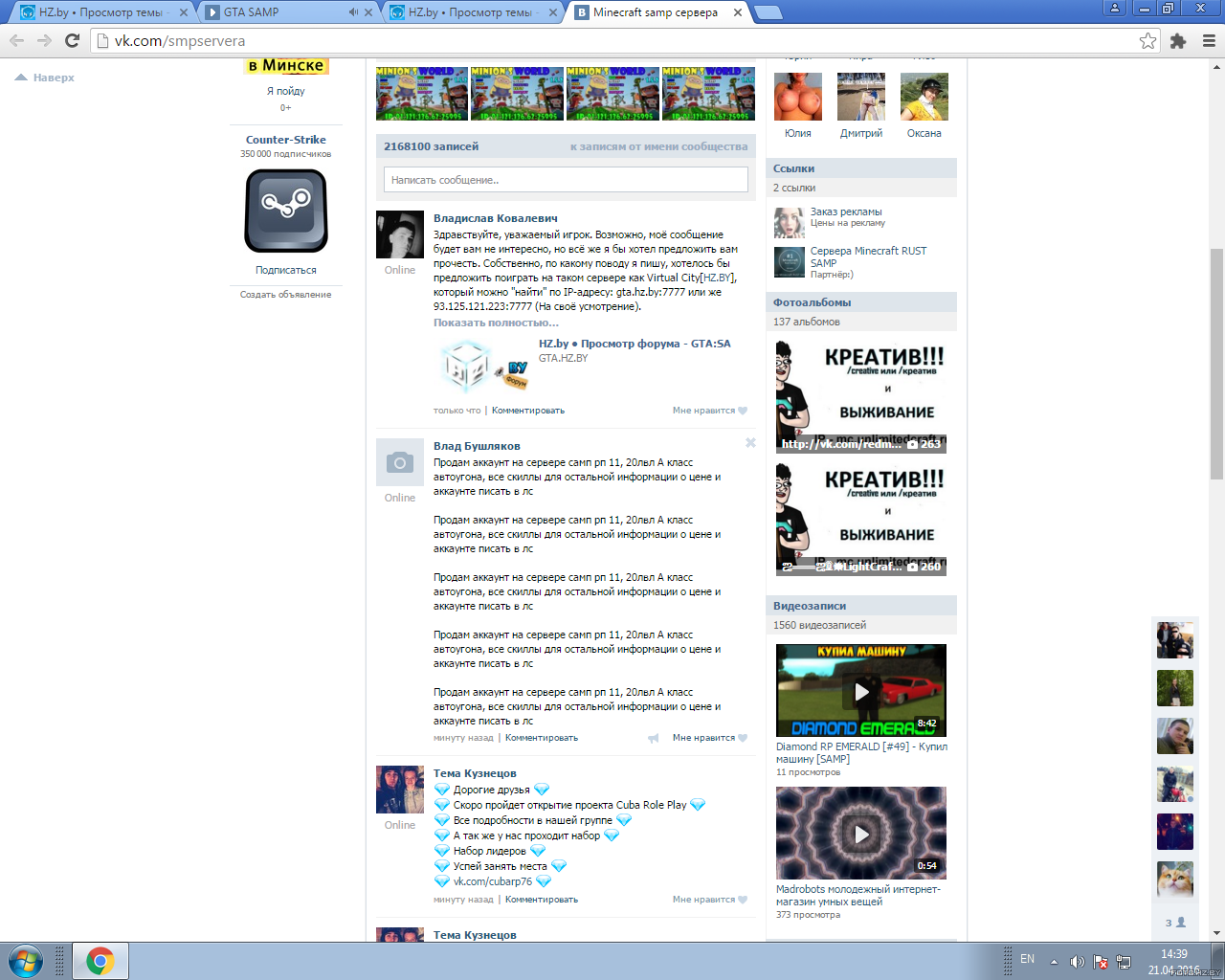Open volume speaker tray icon
Viewport: 1225px width, 980px height.
pyautogui.click(x=1077, y=961)
